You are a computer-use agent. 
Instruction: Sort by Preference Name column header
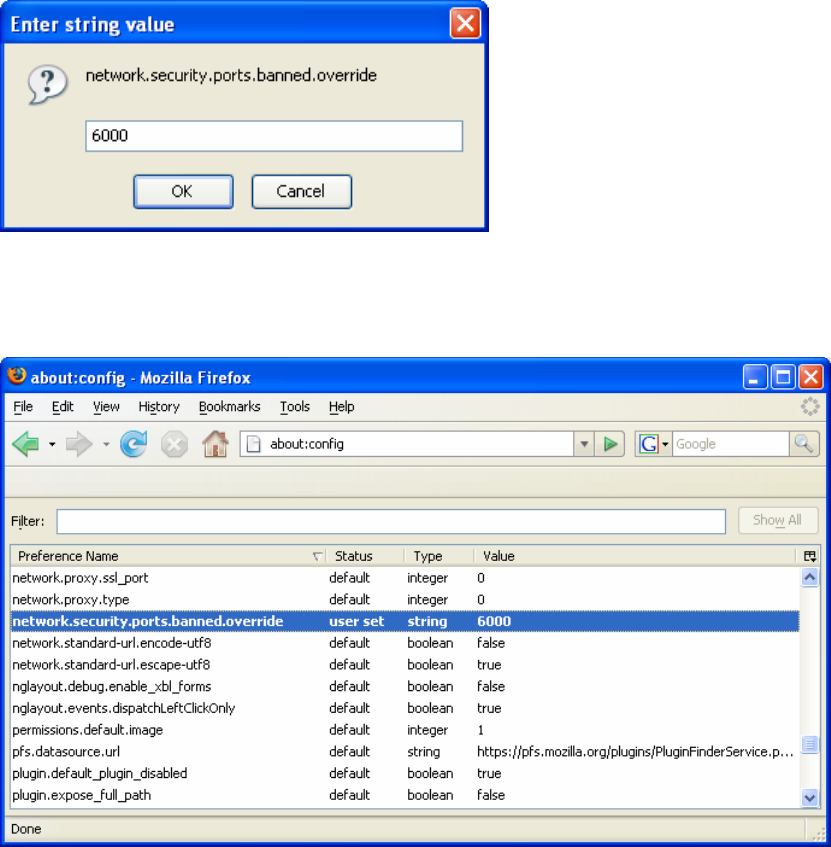pos(167,556)
